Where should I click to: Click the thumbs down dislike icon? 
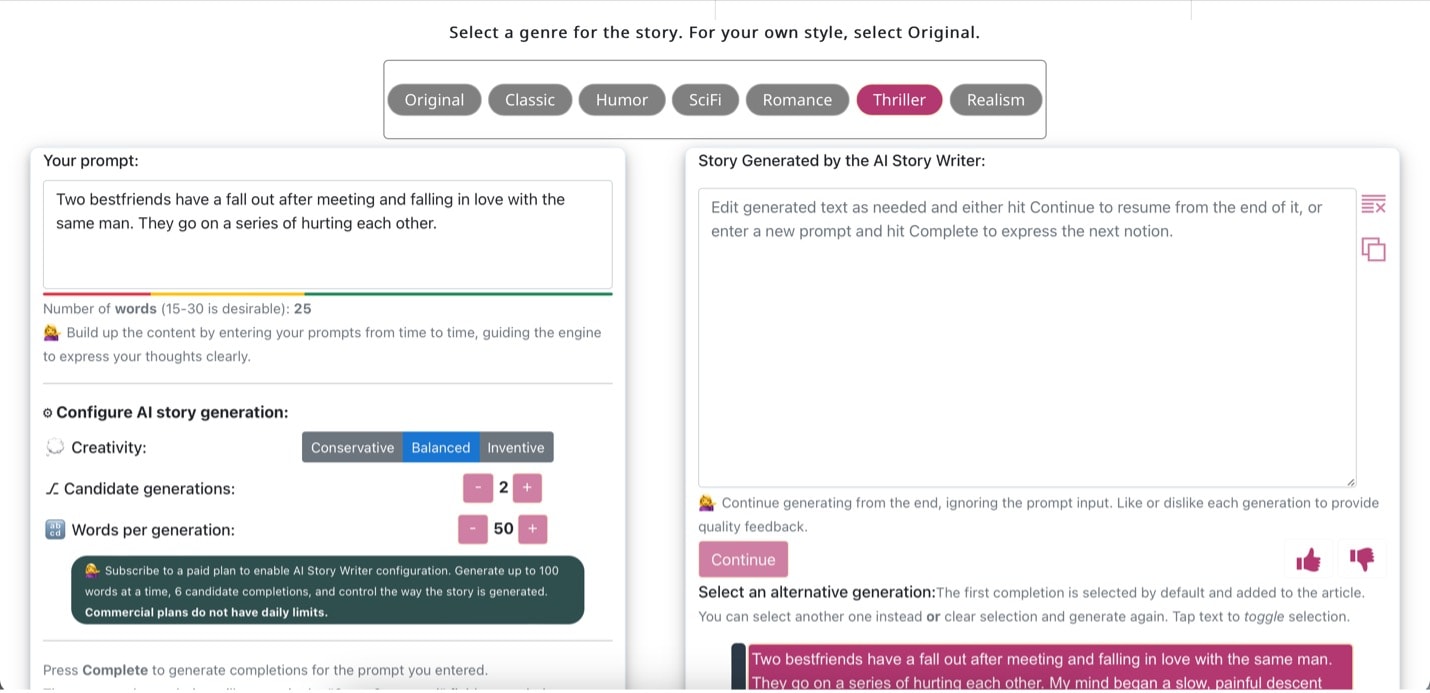(1361, 560)
